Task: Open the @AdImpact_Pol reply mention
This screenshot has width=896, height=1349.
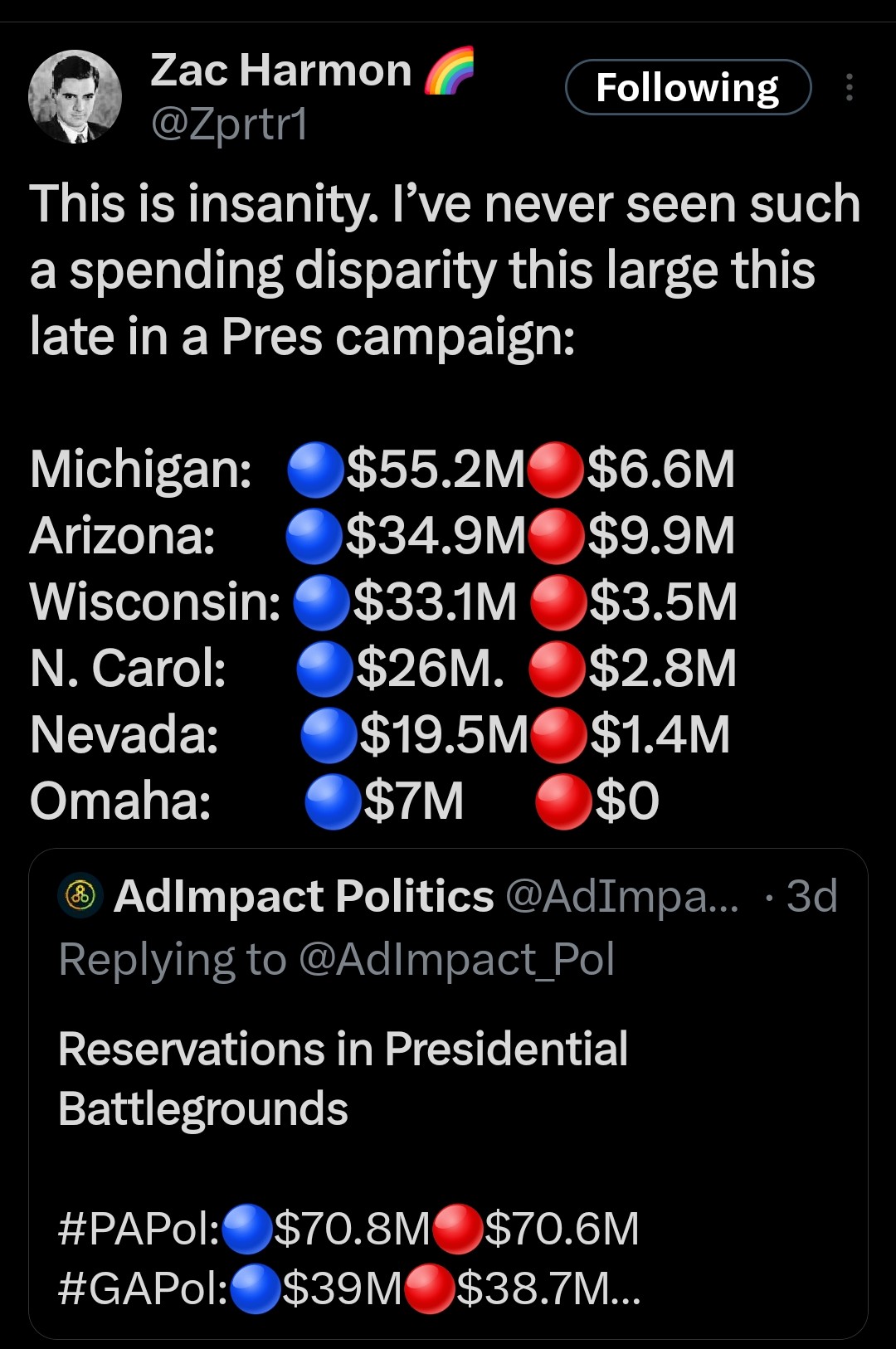Action: pos(456,960)
